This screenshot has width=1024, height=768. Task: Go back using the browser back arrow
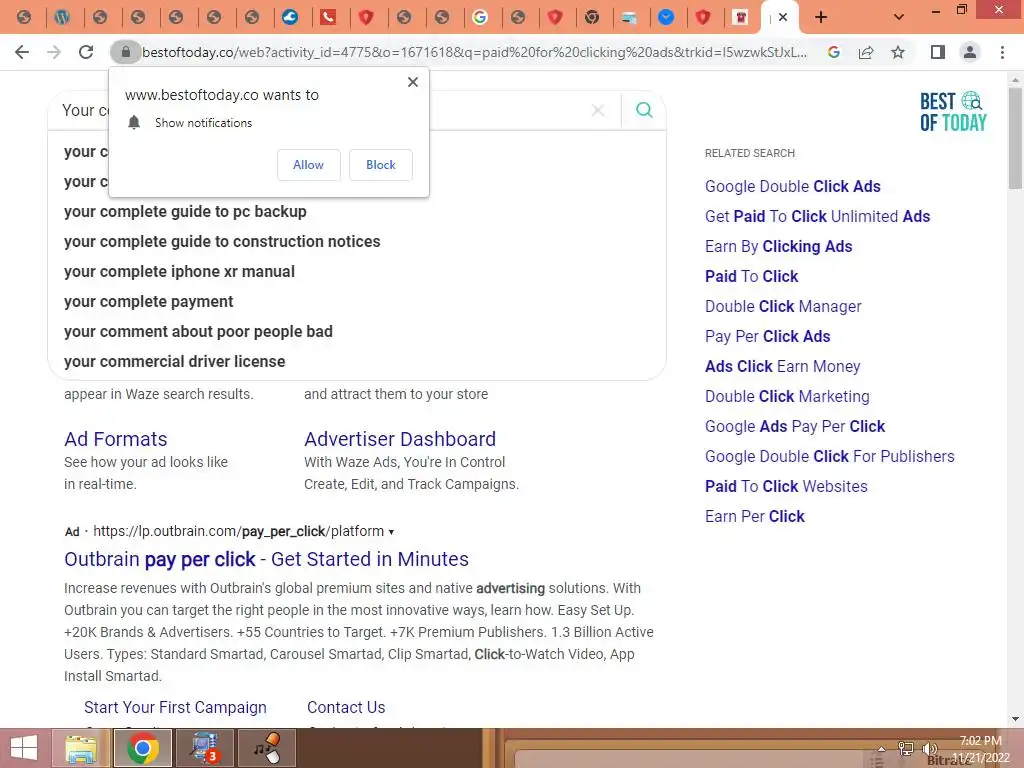point(22,52)
